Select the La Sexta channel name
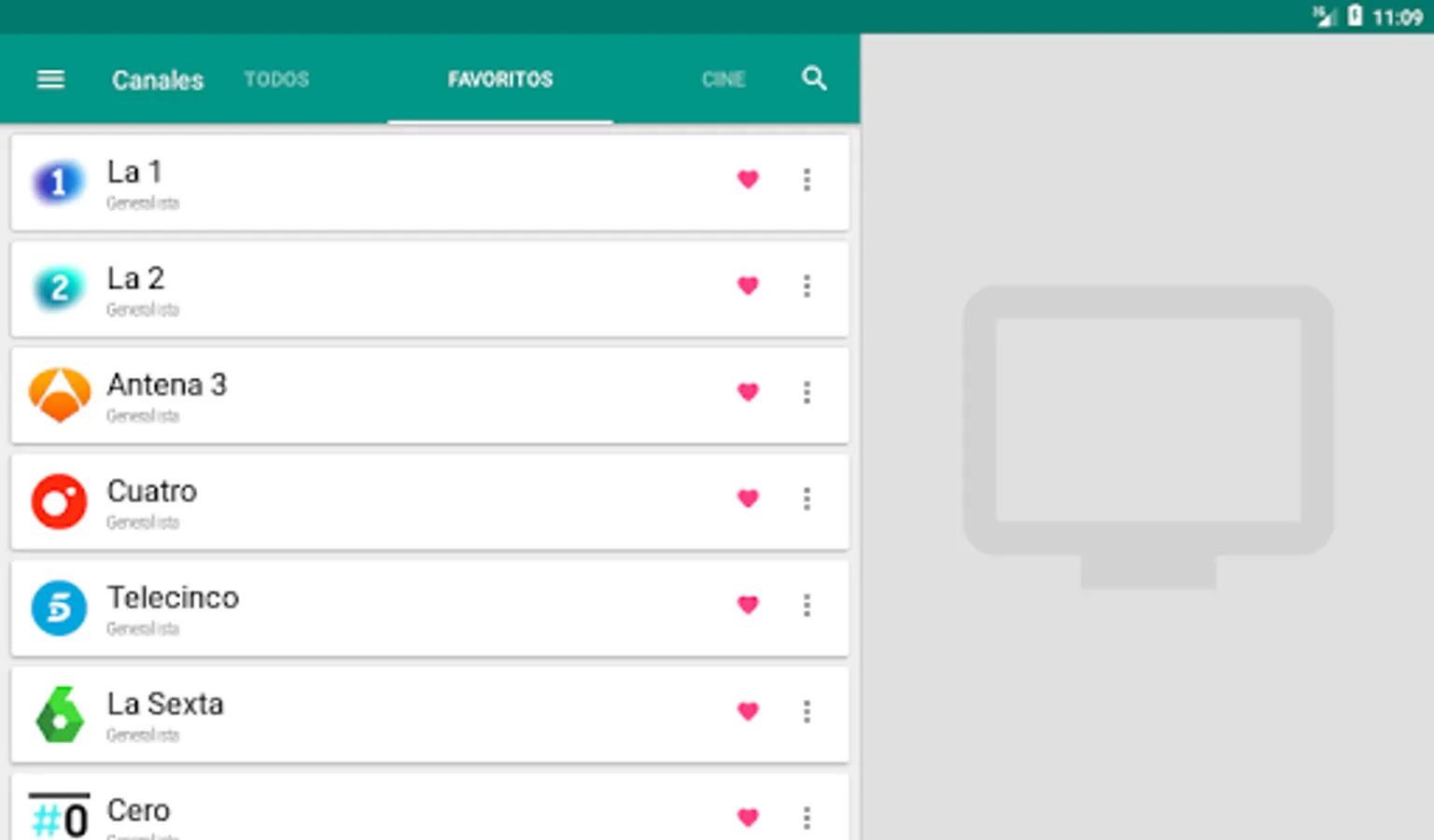Image resolution: width=1434 pixels, height=840 pixels. (x=165, y=704)
